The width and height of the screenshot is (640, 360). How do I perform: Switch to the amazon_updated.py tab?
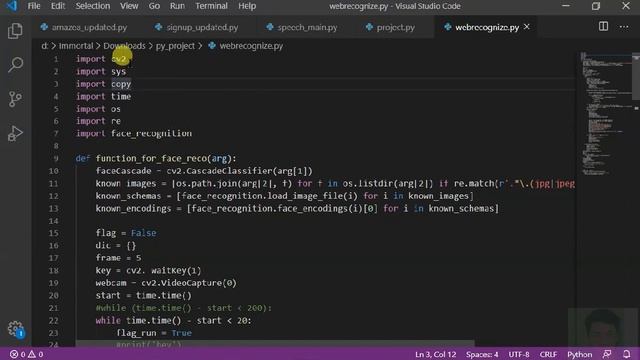click(x=89, y=27)
